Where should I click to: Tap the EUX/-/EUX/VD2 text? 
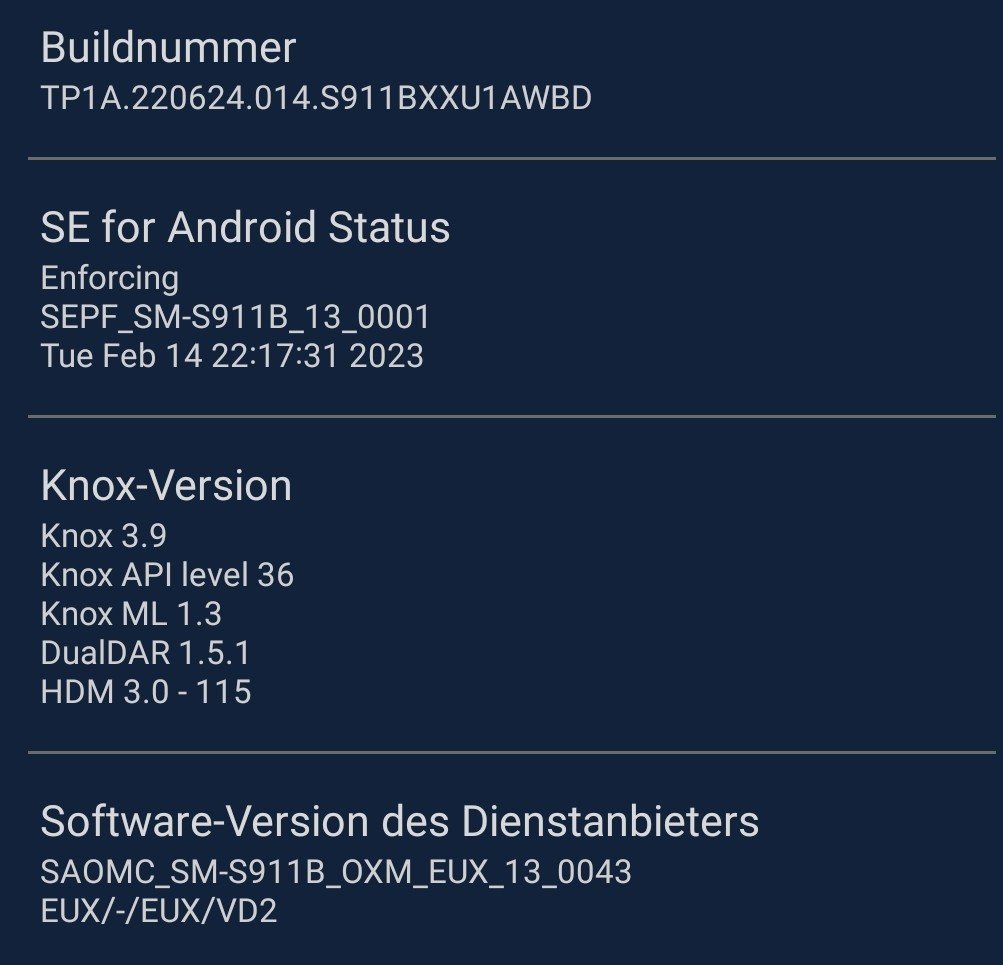159,911
